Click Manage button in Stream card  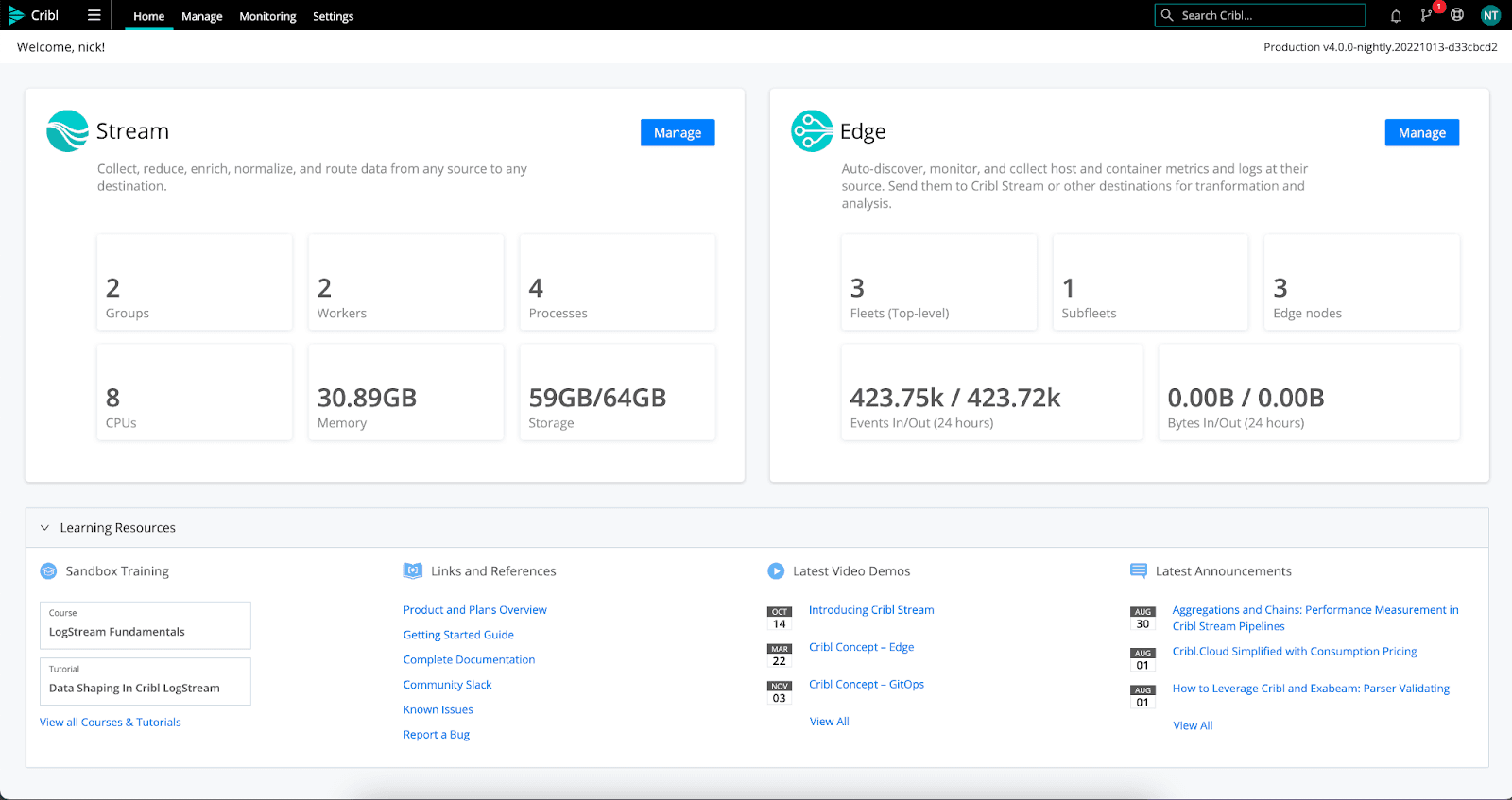(x=678, y=133)
